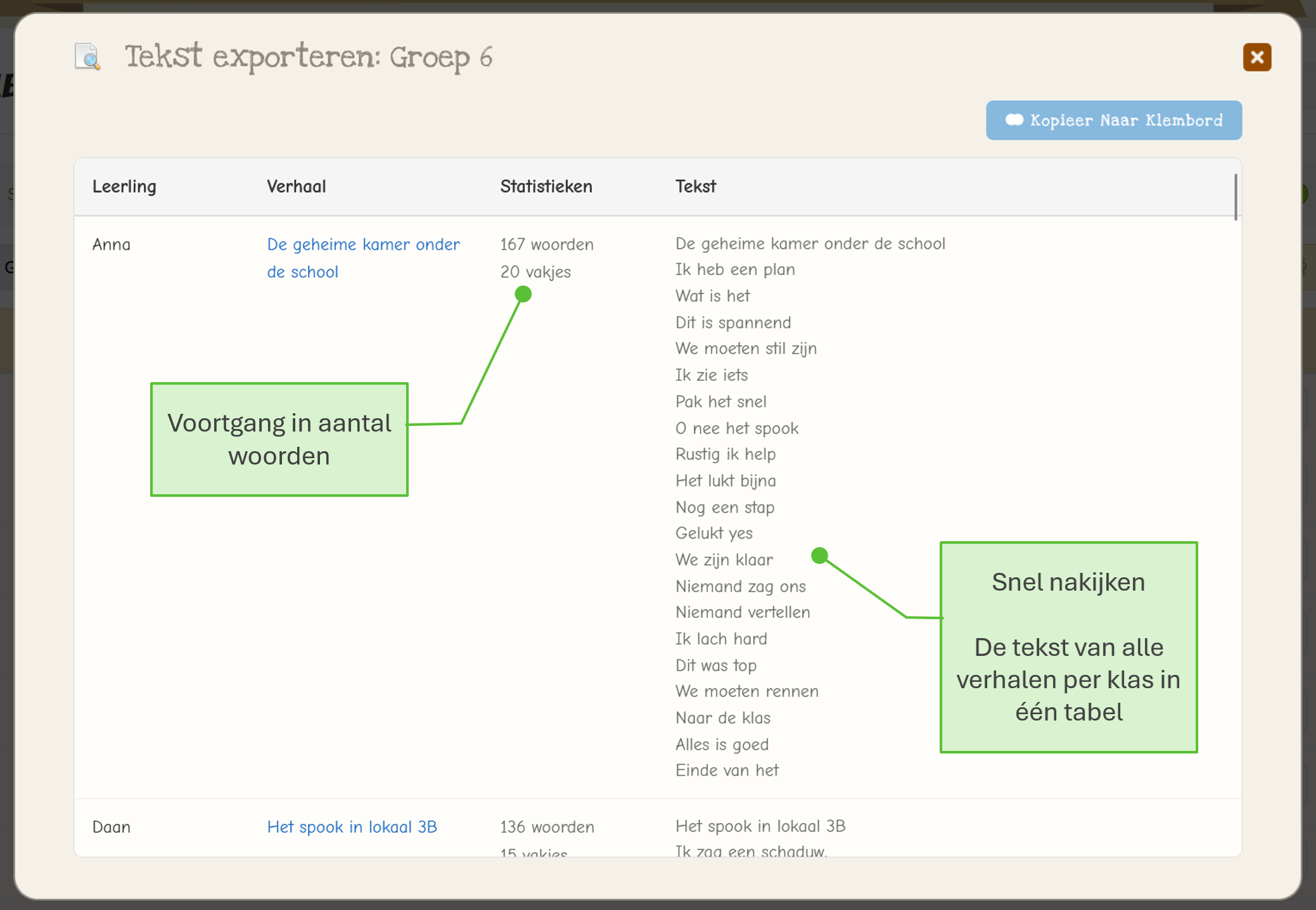The width and height of the screenshot is (1316, 910).
Task: Click the 'Snel nakijken' callout box
Action: click(x=1068, y=646)
